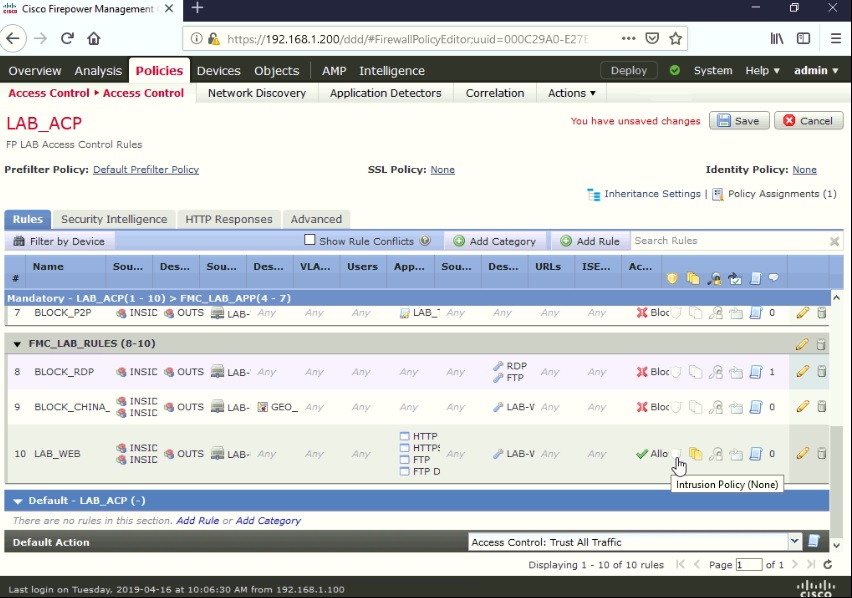The width and height of the screenshot is (852, 598).
Task: Click the comment speech-bubble header icon
Action: coord(773,279)
